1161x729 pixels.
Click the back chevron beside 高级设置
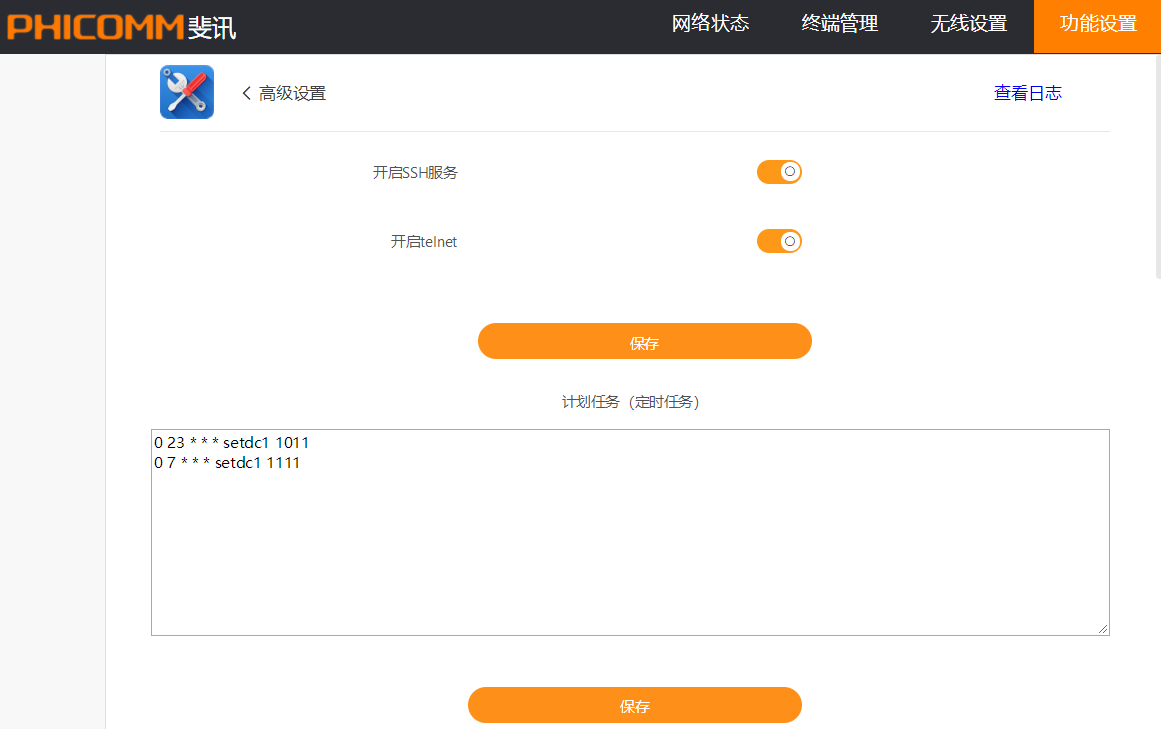pyautogui.click(x=246, y=93)
